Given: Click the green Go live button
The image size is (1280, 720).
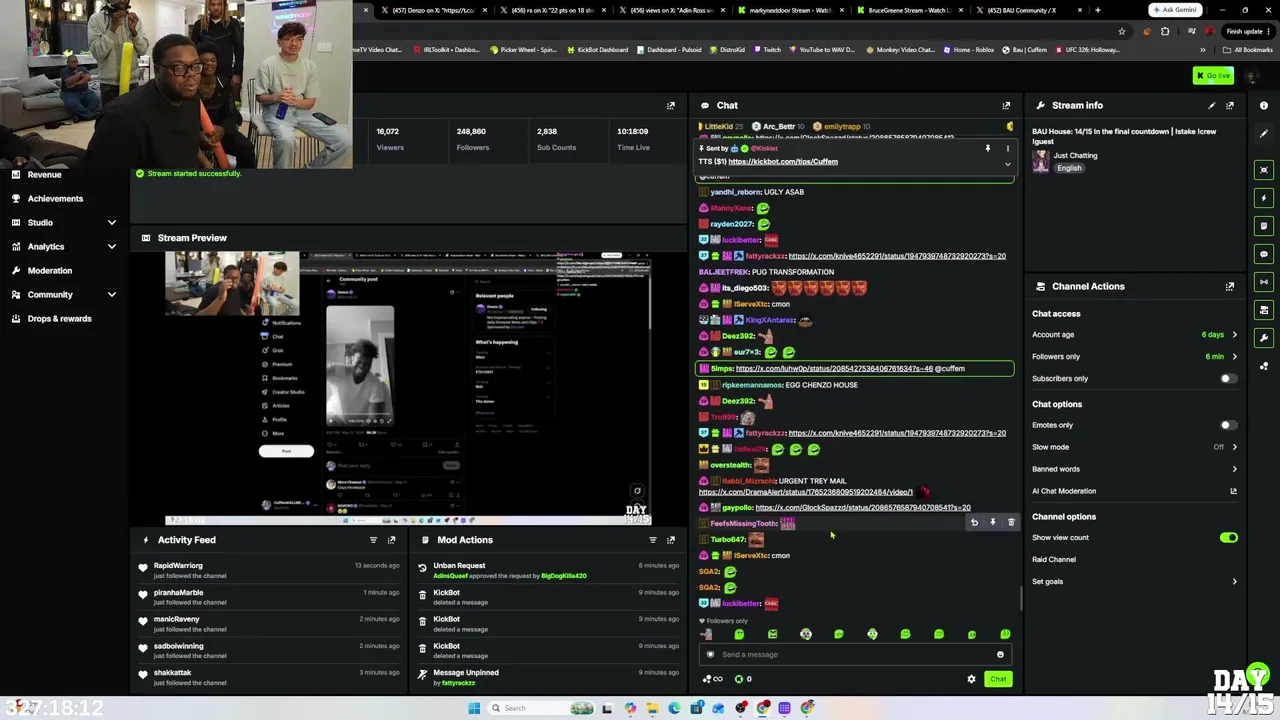Looking at the screenshot, I should coord(1213,76).
